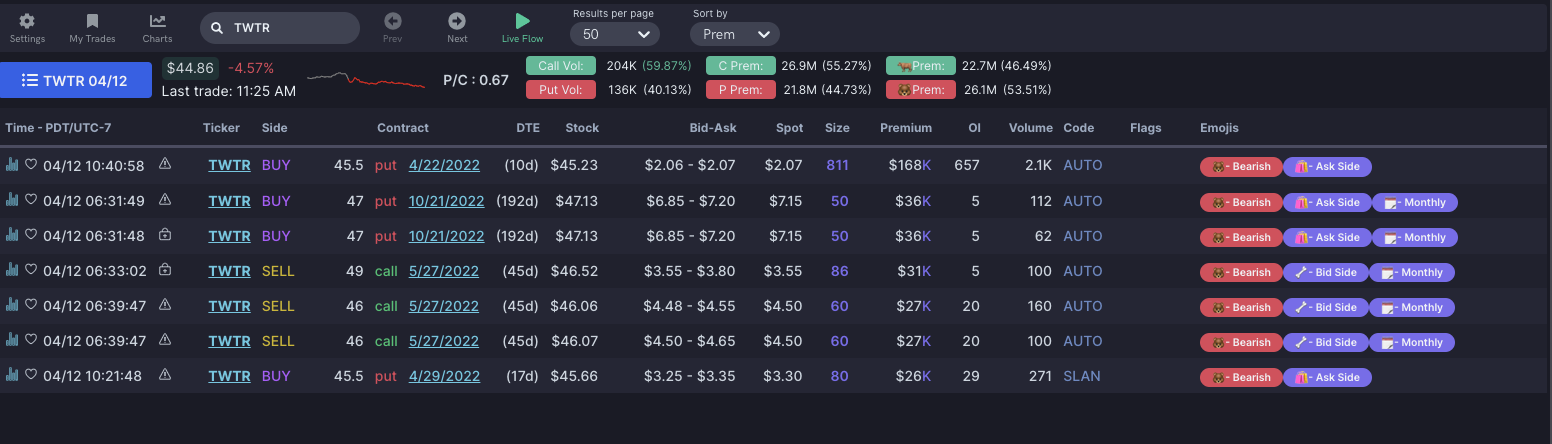Open My Trades bookmark icon
Screen dimensions: 1552x444
click(92, 21)
